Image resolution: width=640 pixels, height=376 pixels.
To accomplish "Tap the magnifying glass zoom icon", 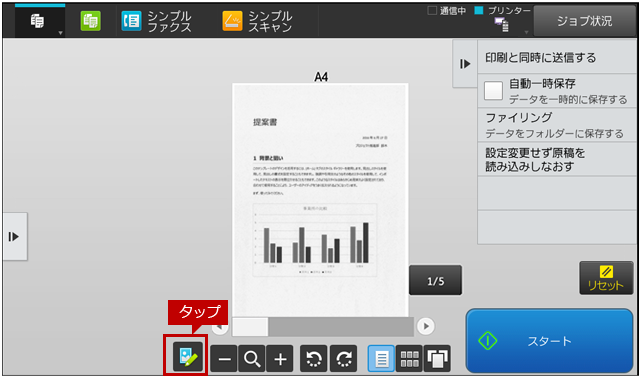I will (252, 358).
